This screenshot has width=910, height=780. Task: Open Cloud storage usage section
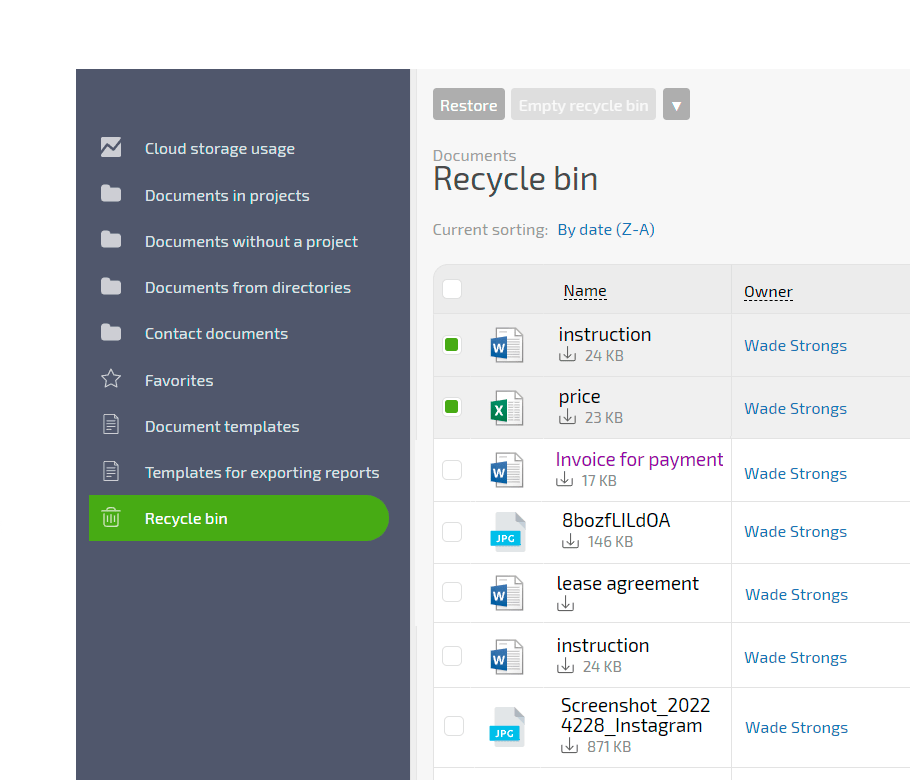219,149
